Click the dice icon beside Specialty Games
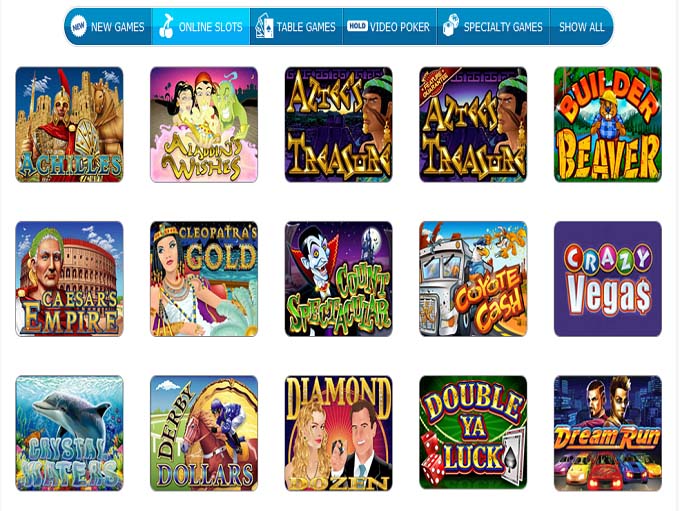Screen dimensions: 680x511 (451, 25)
